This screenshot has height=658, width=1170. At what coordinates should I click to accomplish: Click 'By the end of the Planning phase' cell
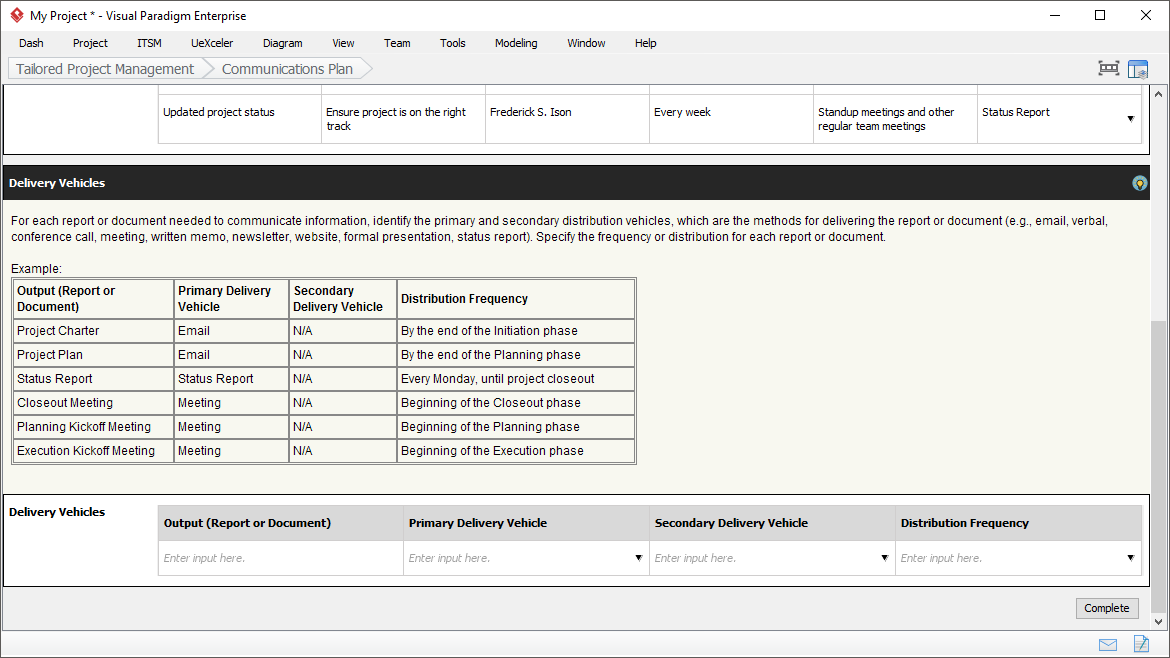pyautogui.click(x=516, y=354)
